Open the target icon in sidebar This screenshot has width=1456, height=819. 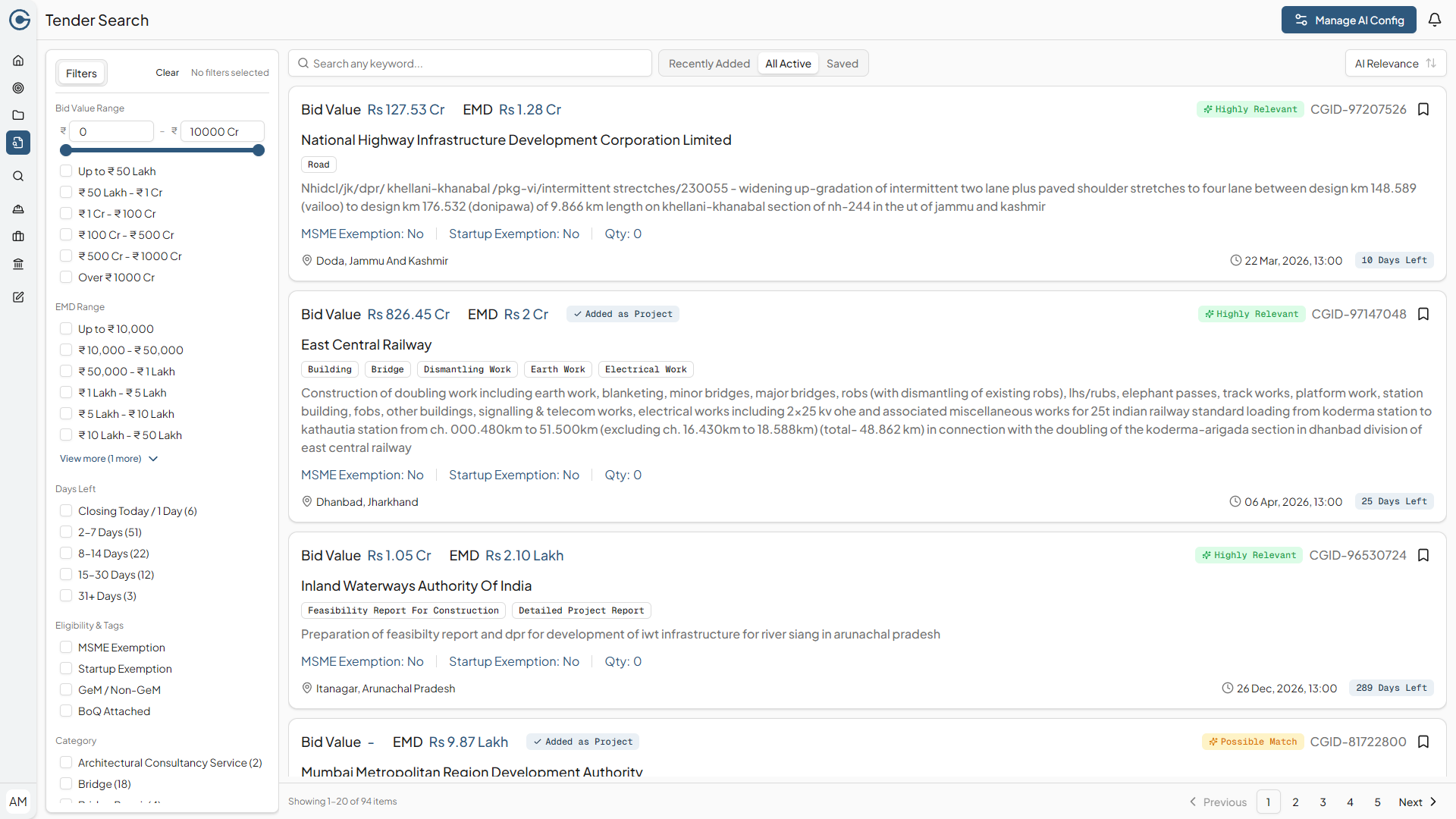(x=18, y=88)
